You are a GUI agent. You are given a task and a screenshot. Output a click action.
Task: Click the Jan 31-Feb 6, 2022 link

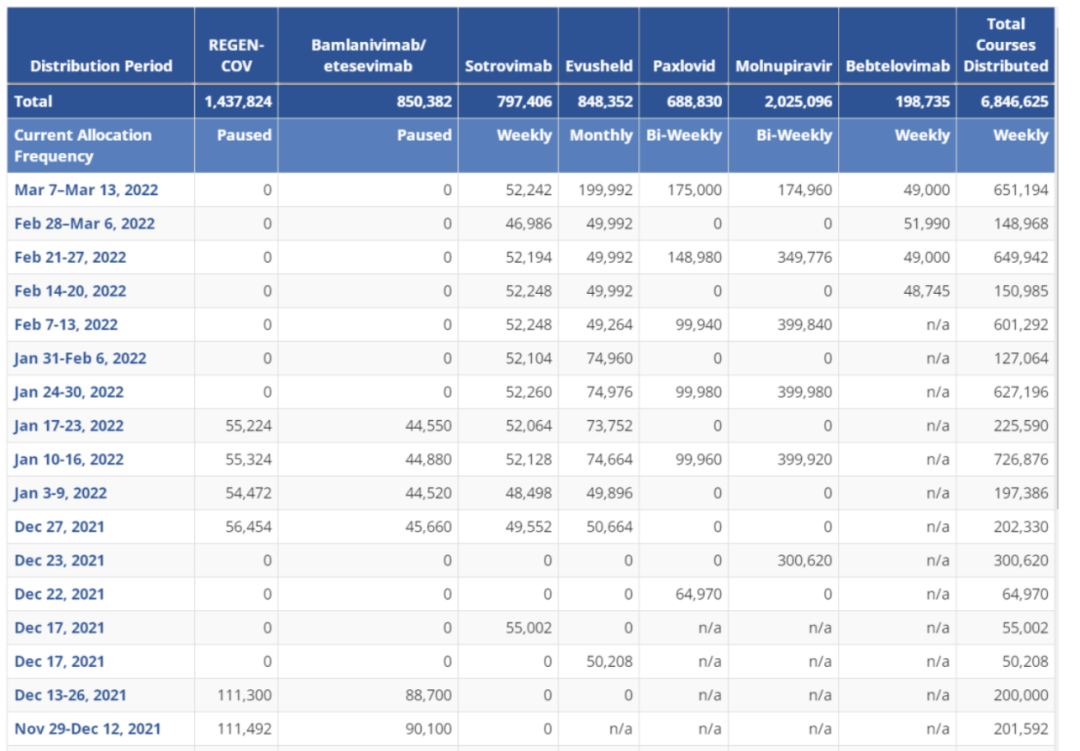[80, 358]
